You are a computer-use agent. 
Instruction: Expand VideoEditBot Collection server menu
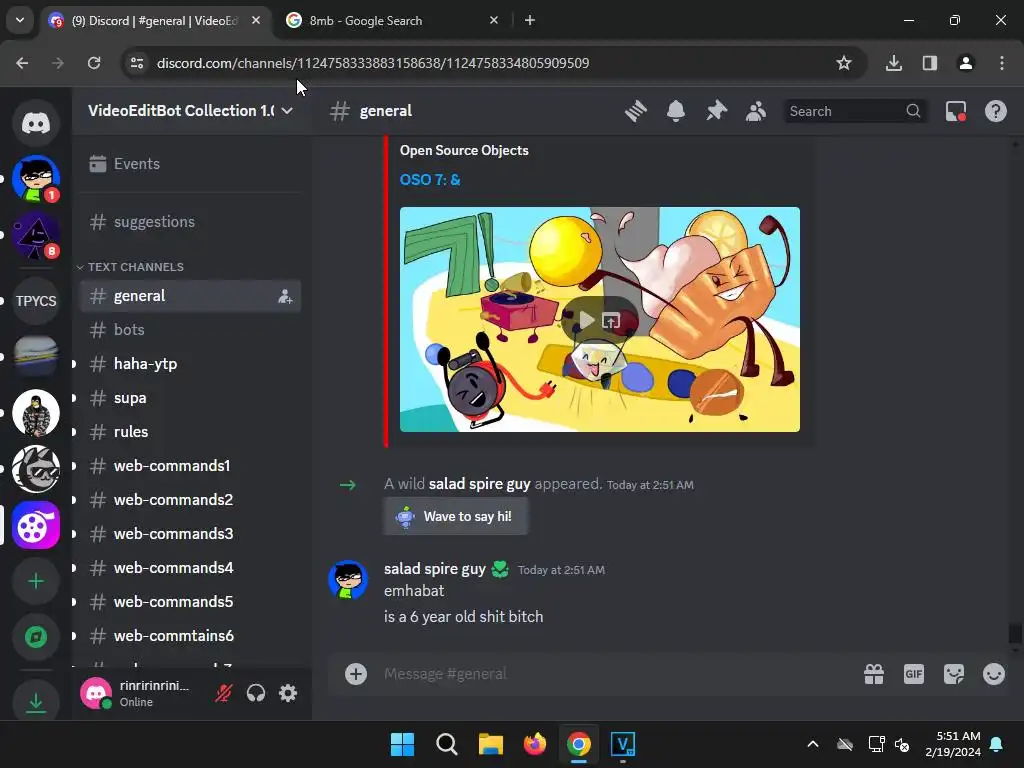191,111
